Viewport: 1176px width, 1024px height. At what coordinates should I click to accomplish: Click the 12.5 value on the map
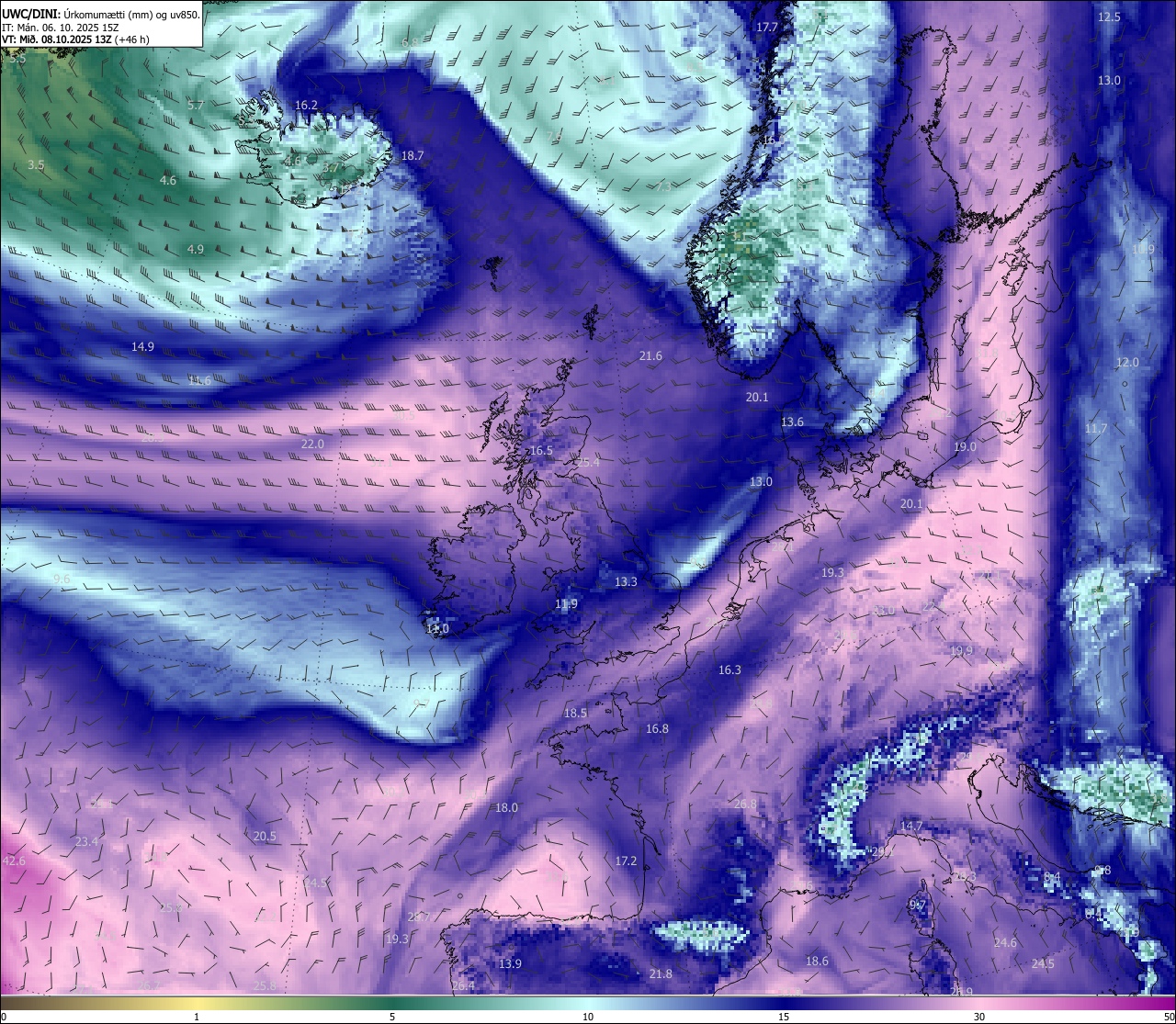1110,17
